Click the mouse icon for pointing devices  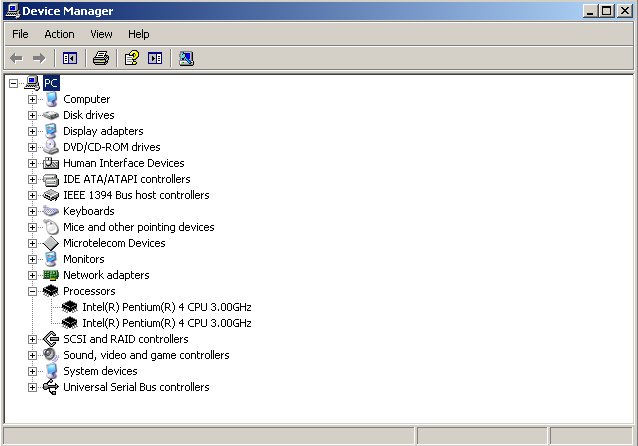[51, 227]
